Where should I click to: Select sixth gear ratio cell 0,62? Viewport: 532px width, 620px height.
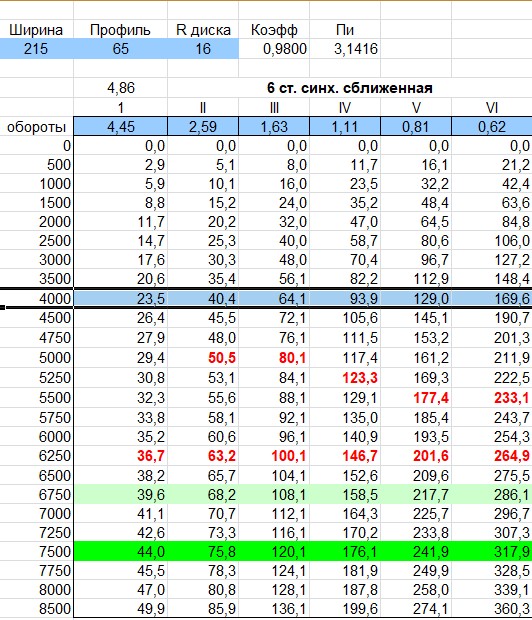[x=492, y=127]
